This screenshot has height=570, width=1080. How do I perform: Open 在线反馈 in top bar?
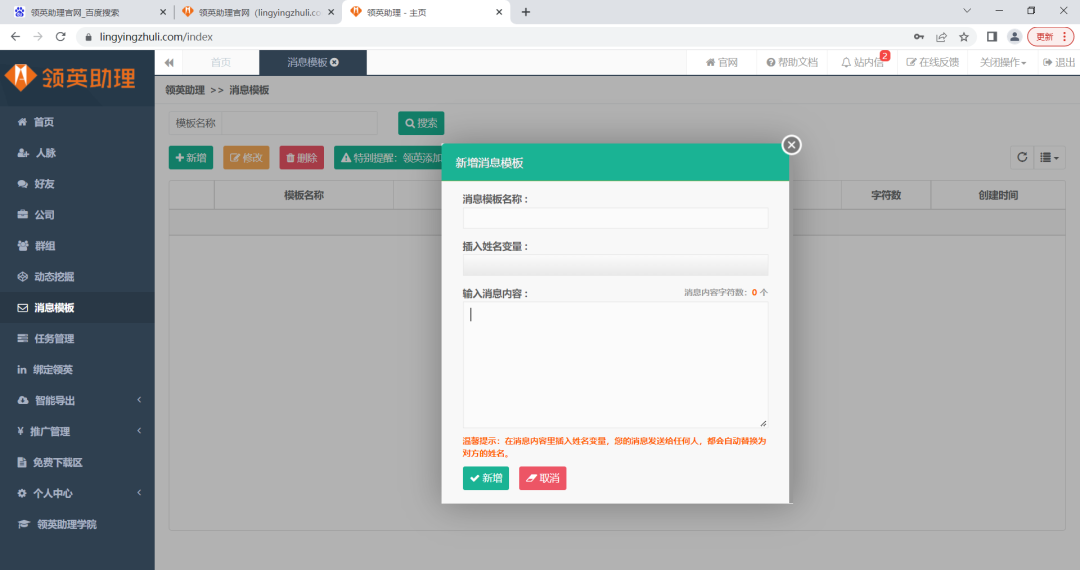[933, 63]
